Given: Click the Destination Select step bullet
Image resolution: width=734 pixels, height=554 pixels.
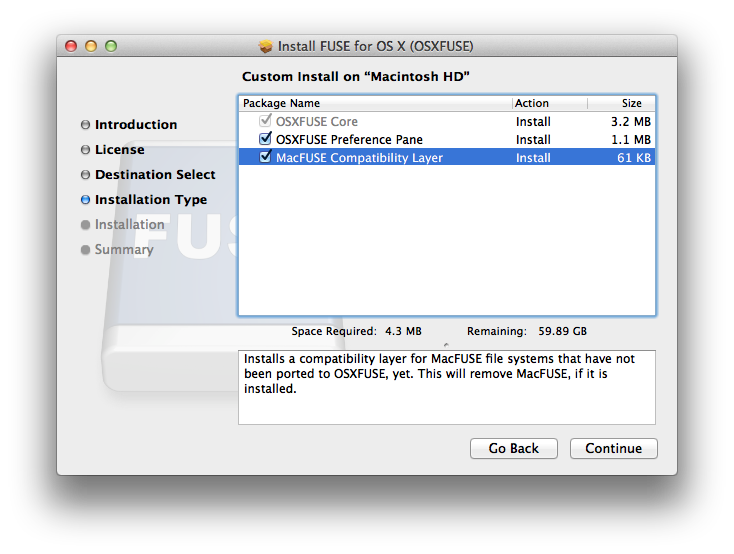Looking at the screenshot, I should pyautogui.click(x=85, y=175).
